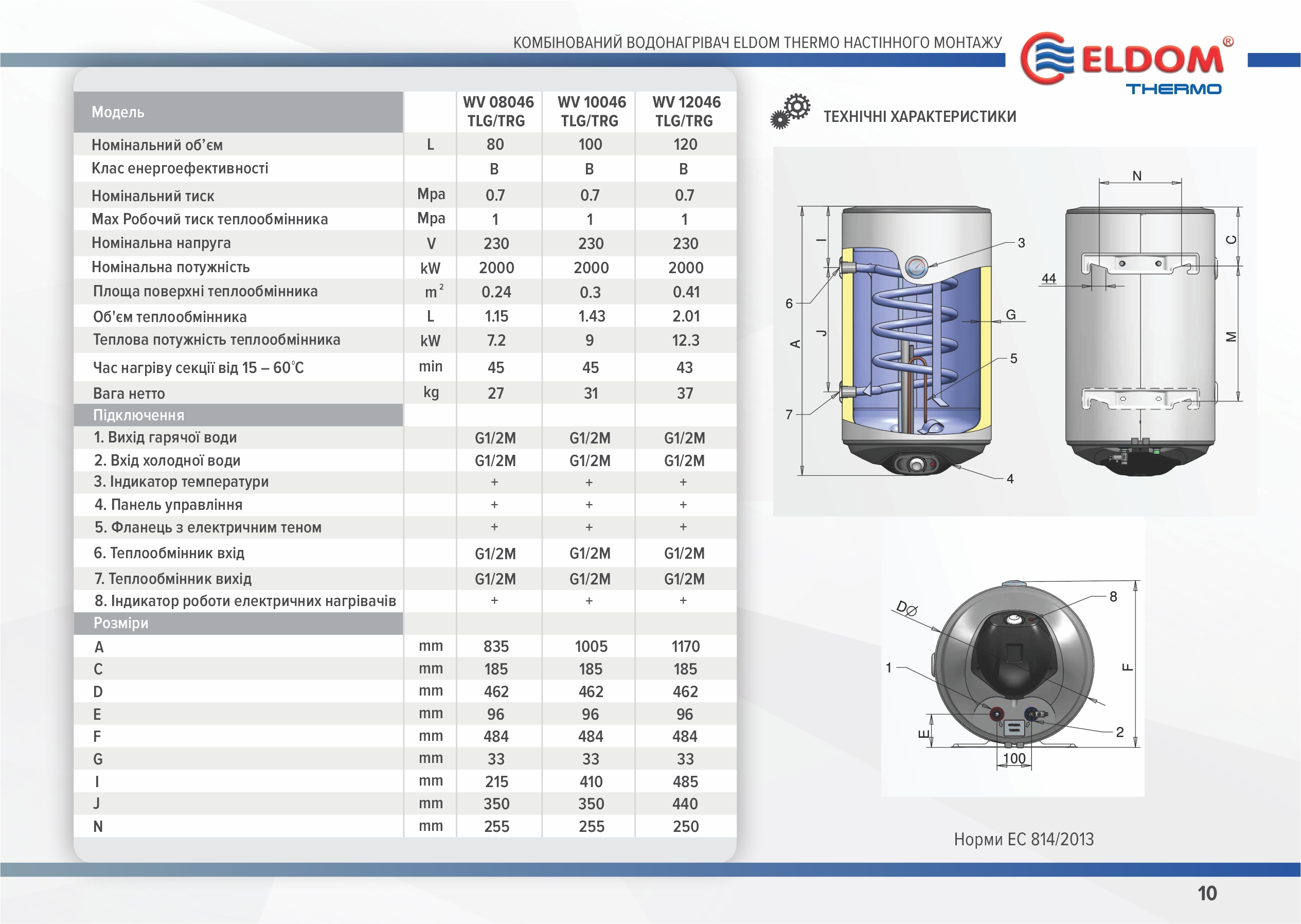Click the 'Розміри' section header
This screenshot has width=1301, height=924.
[x=238, y=624]
